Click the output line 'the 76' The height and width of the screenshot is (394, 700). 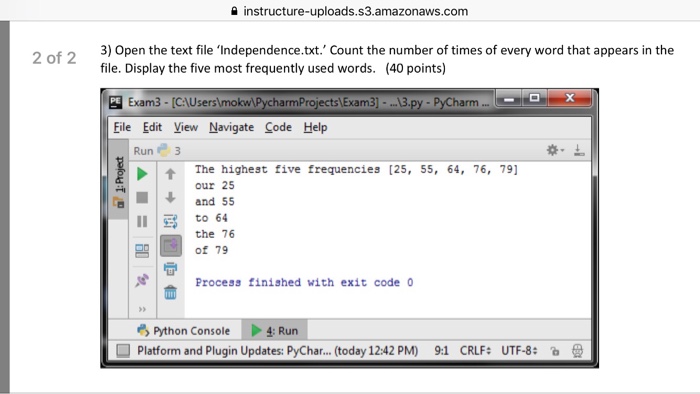(215, 234)
